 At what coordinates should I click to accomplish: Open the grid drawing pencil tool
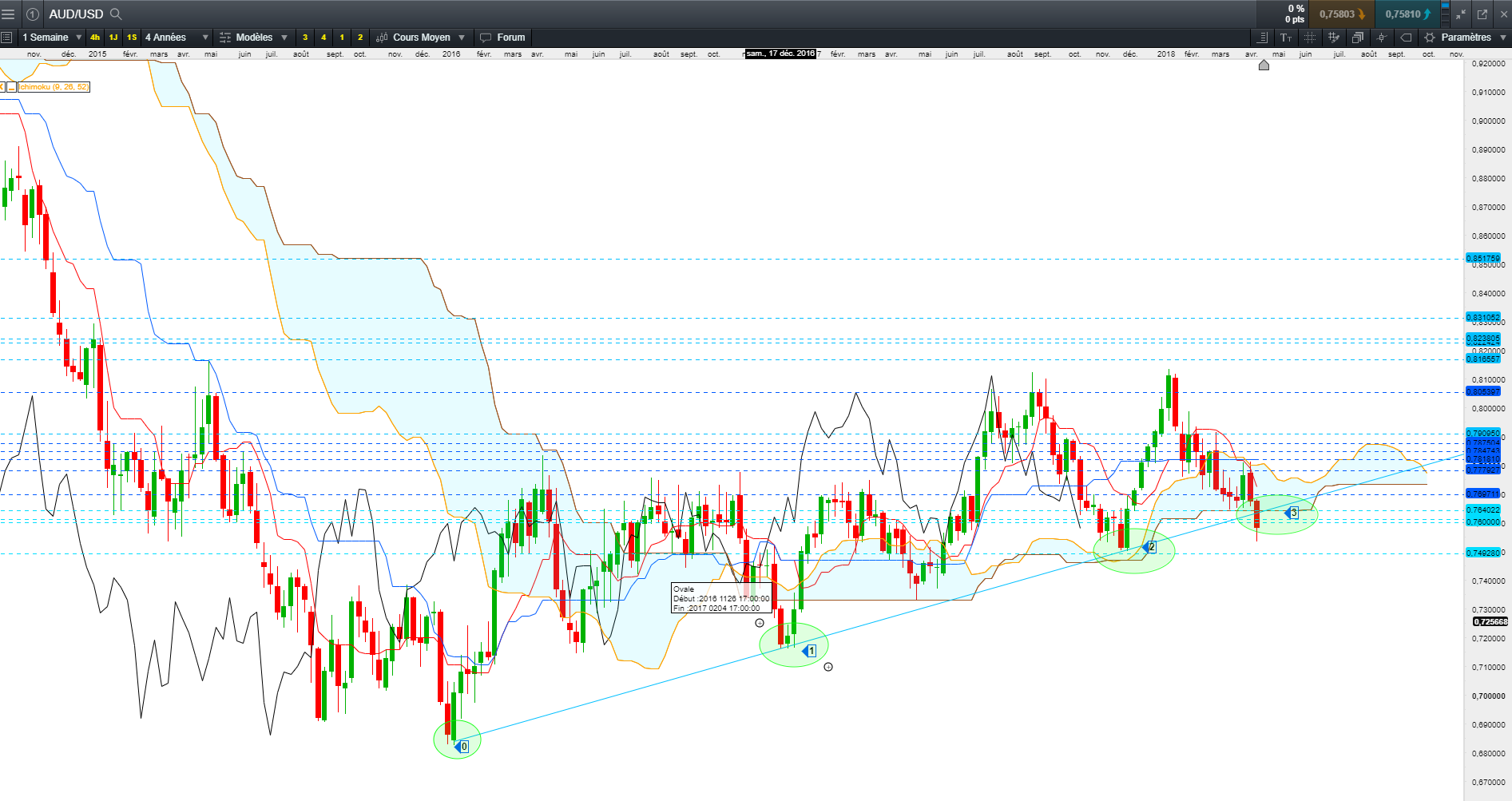tap(1334, 38)
